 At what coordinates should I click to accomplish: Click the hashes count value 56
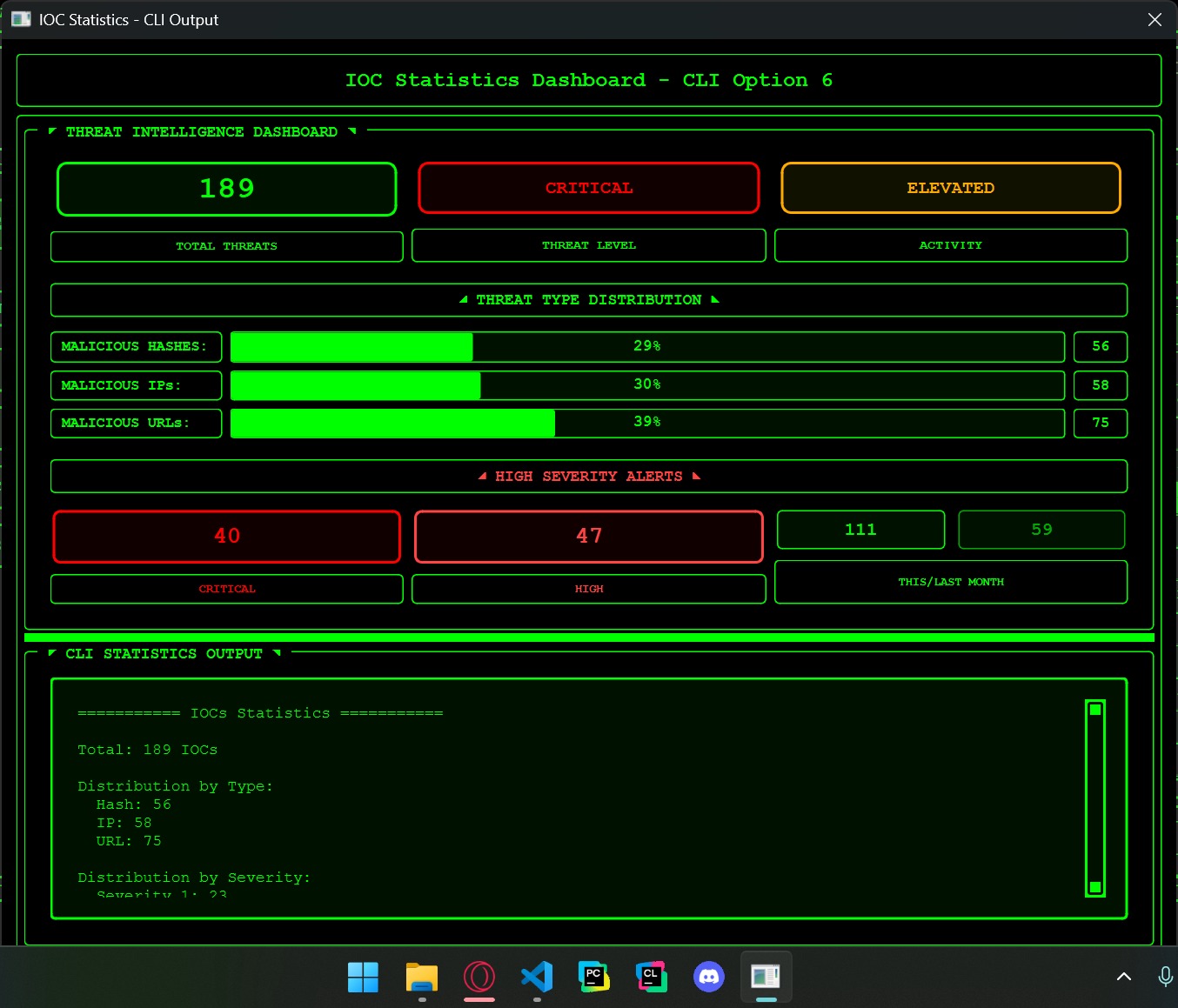[1101, 346]
